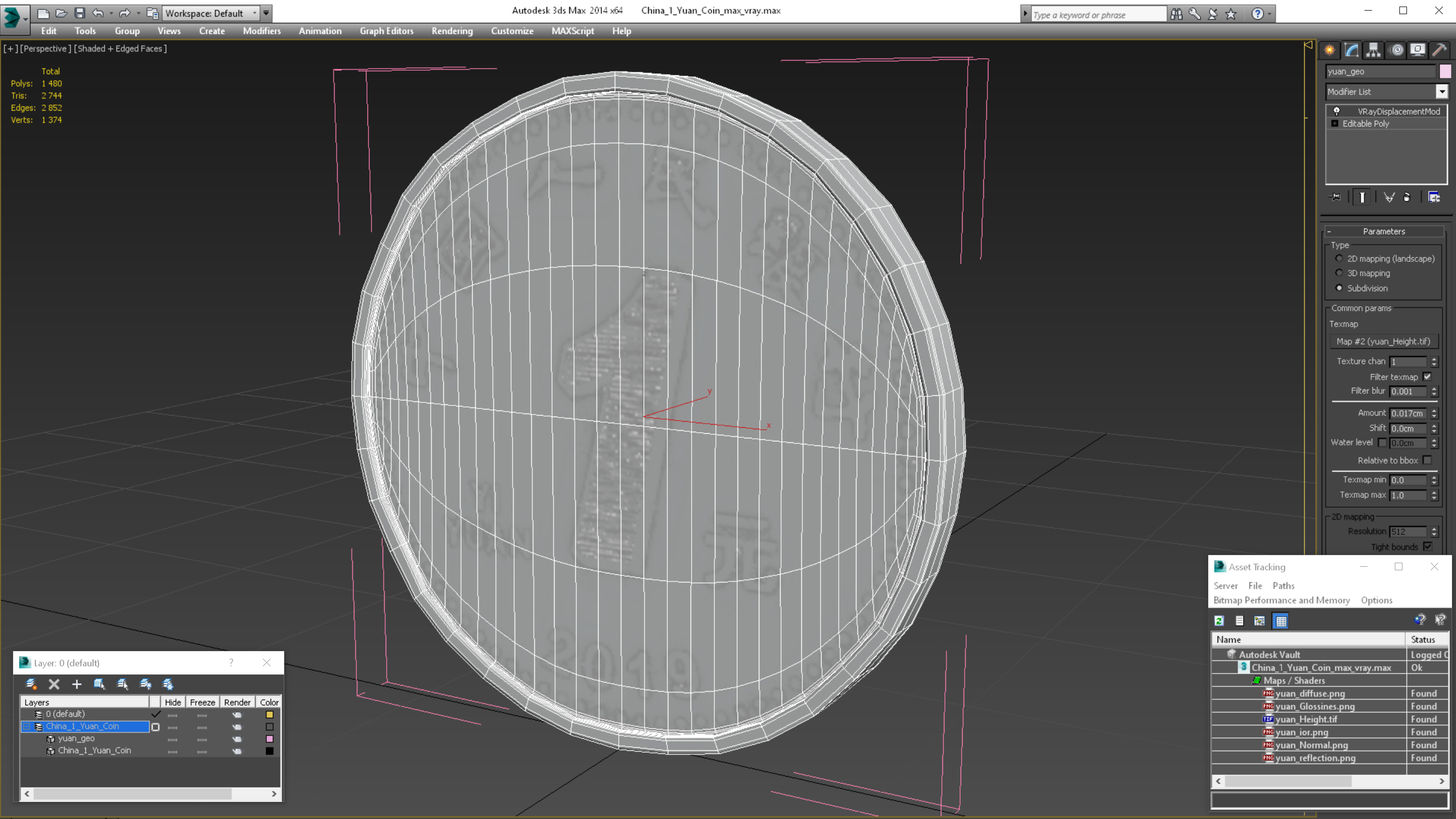The height and width of the screenshot is (819, 1456).
Task: Click the Pin Stack icon
Action: (1335, 197)
